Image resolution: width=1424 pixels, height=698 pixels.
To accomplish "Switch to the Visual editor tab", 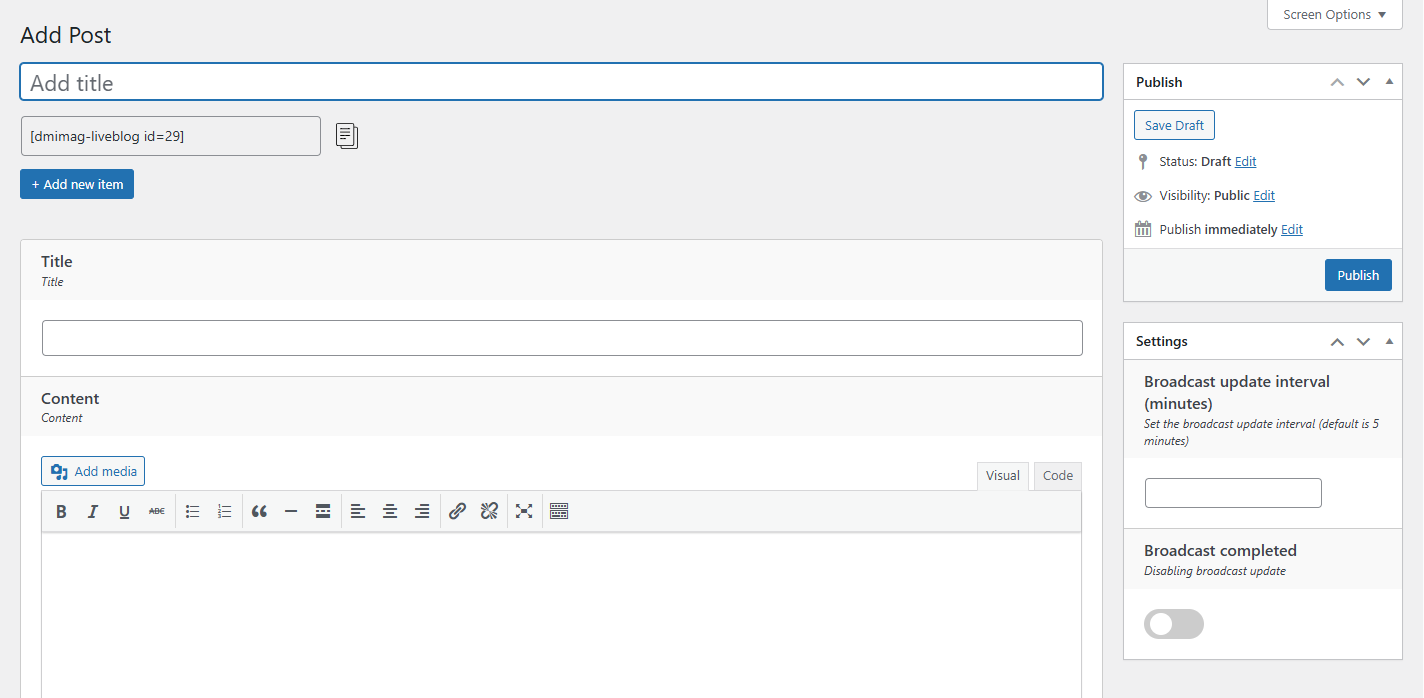I will 1003,476.
